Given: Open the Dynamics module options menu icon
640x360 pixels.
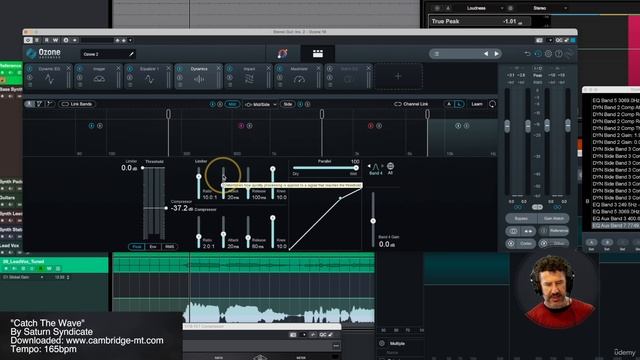Looking at the screenshot, I should click(x=180, y=85).
